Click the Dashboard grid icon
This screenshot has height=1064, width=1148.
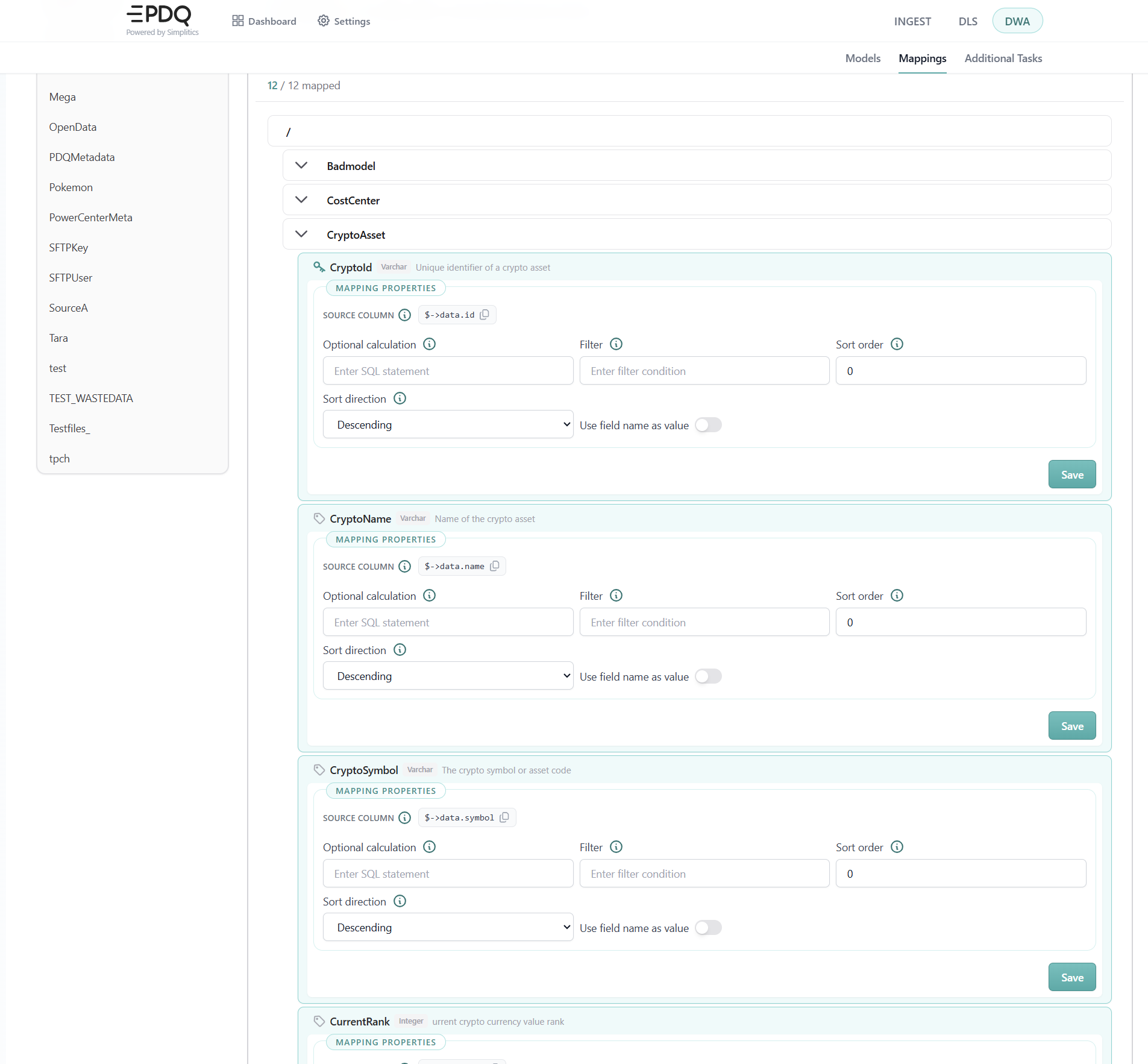pyautogui.click(x=238, y=21)
